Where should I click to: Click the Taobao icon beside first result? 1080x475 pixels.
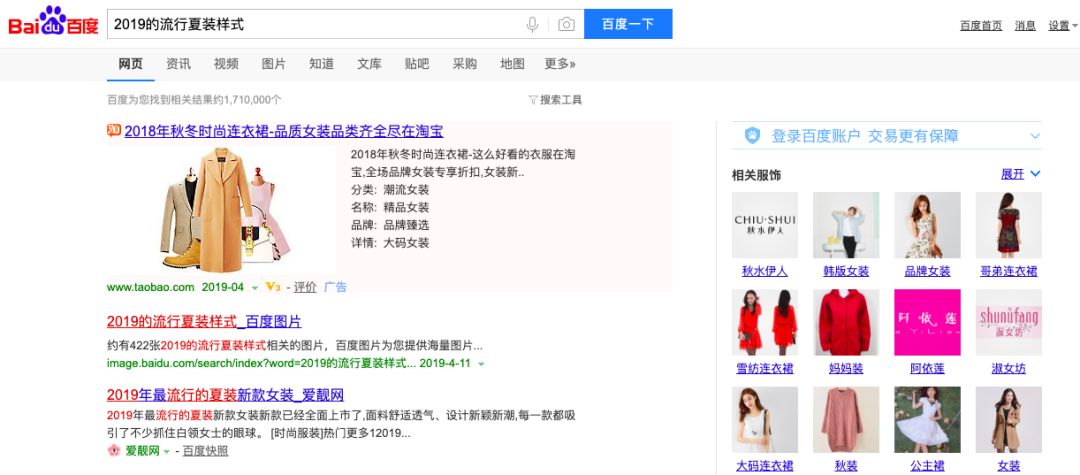[x=114, y=130]
